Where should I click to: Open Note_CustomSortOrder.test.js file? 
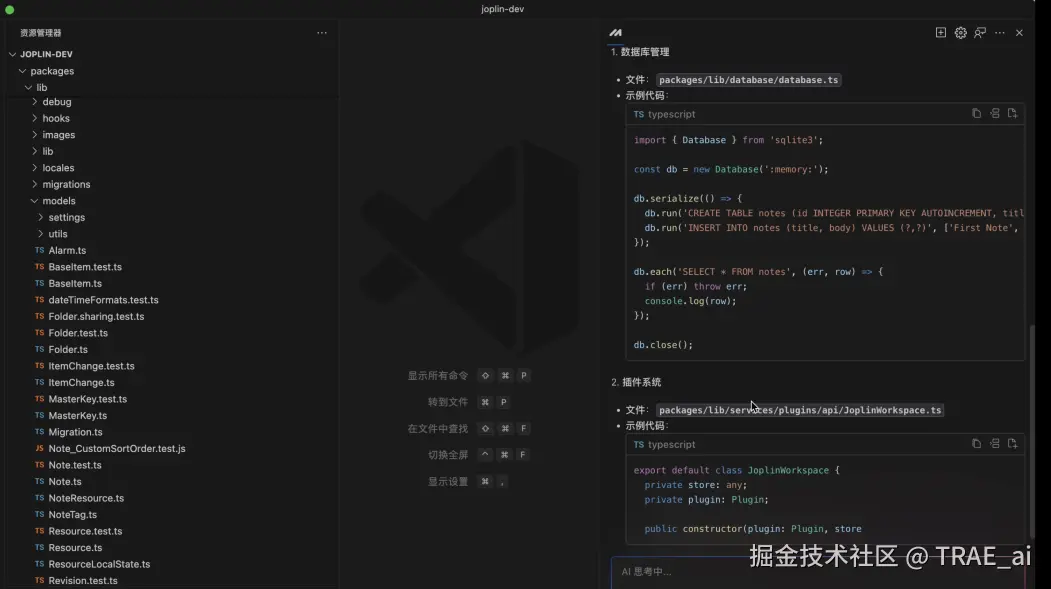click(117, 449)
